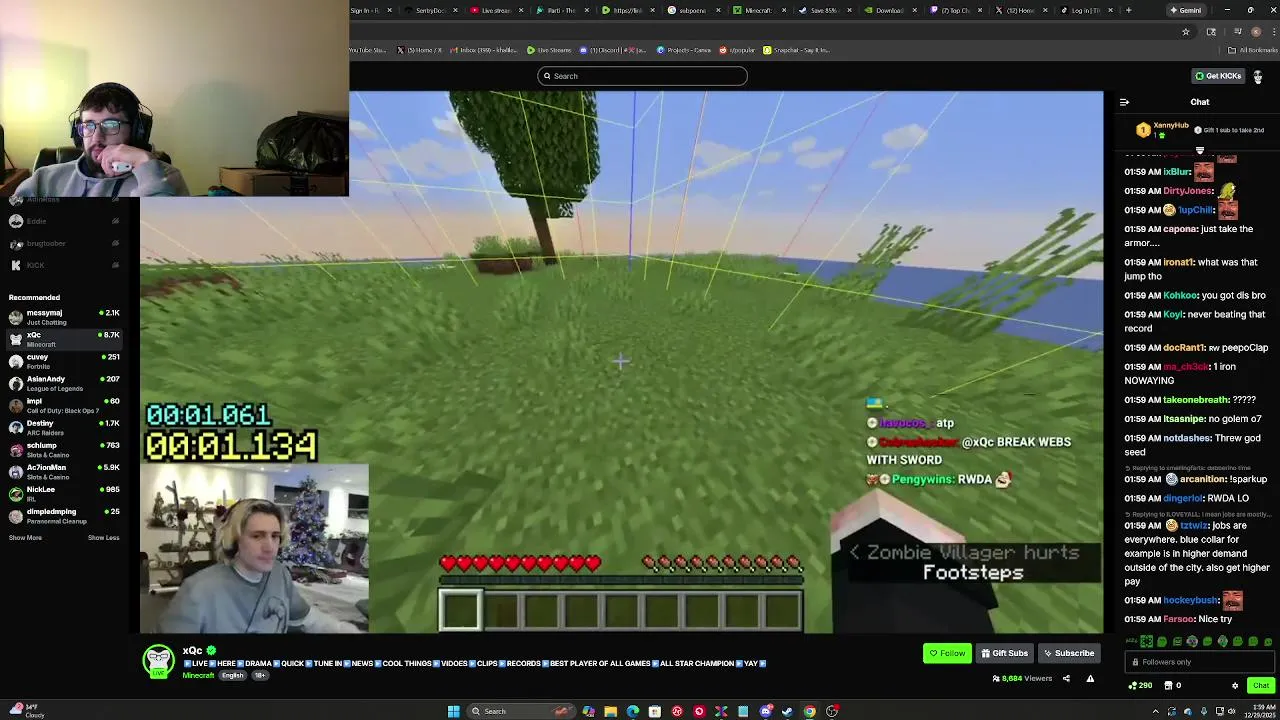Click the share stream icon
The height and width of the screenshot is (720, 1280).
point(1066,679)
